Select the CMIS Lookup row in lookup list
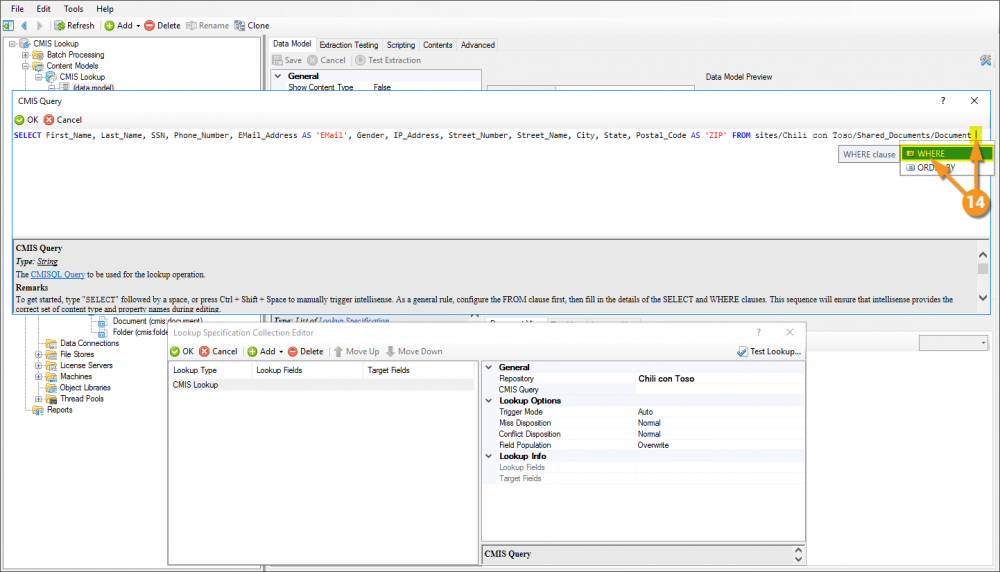The height and width of the screenshot is (572, 1000). click(x=322, y=385)
